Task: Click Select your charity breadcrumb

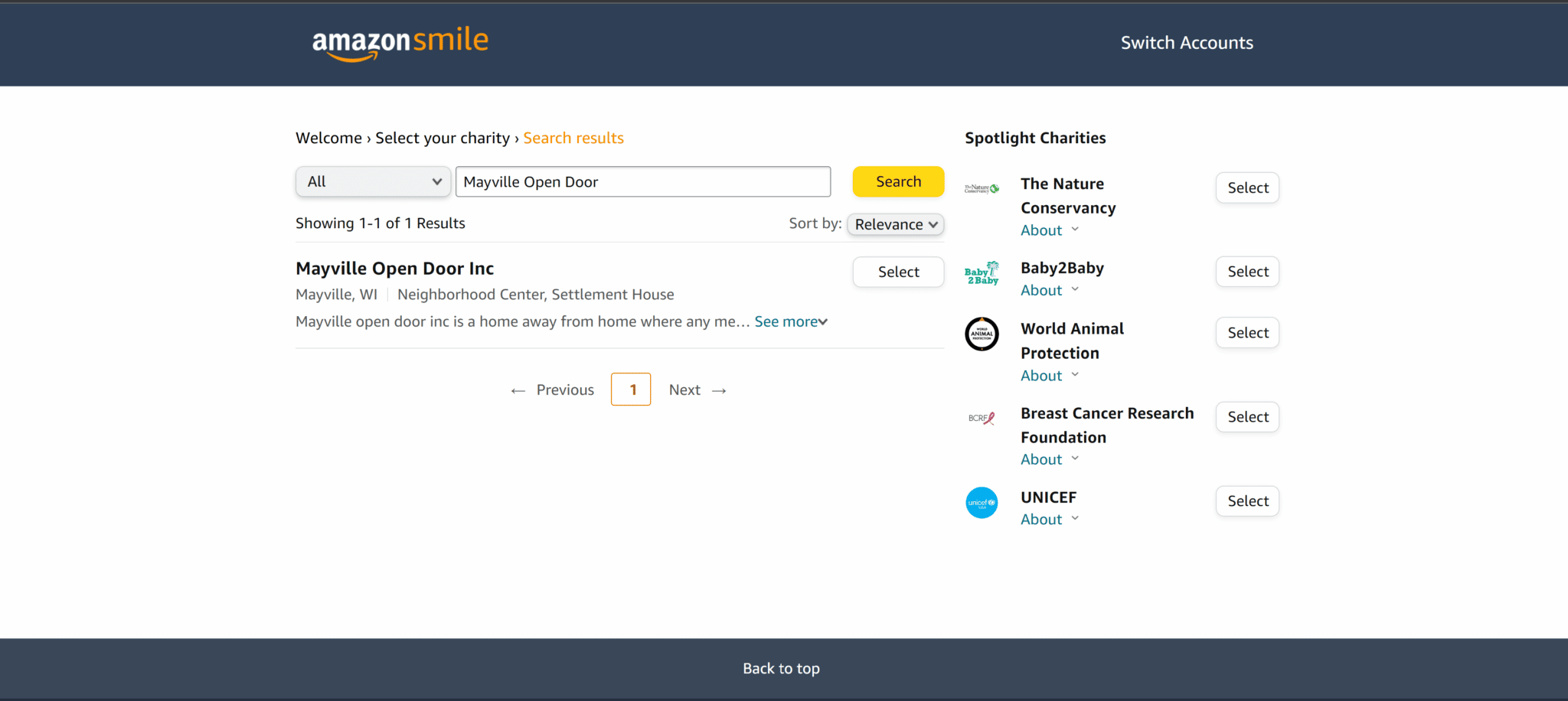Action: 443,138
